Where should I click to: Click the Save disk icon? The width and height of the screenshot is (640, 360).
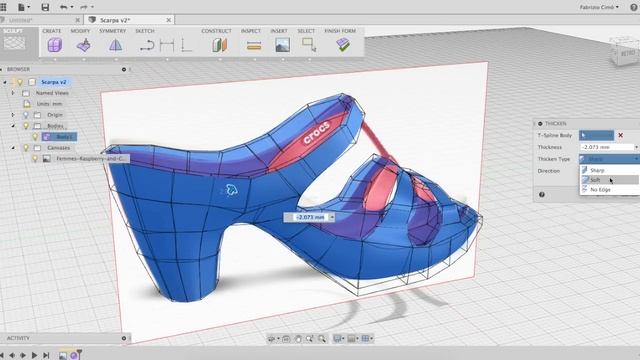click(x=45, y=7)
